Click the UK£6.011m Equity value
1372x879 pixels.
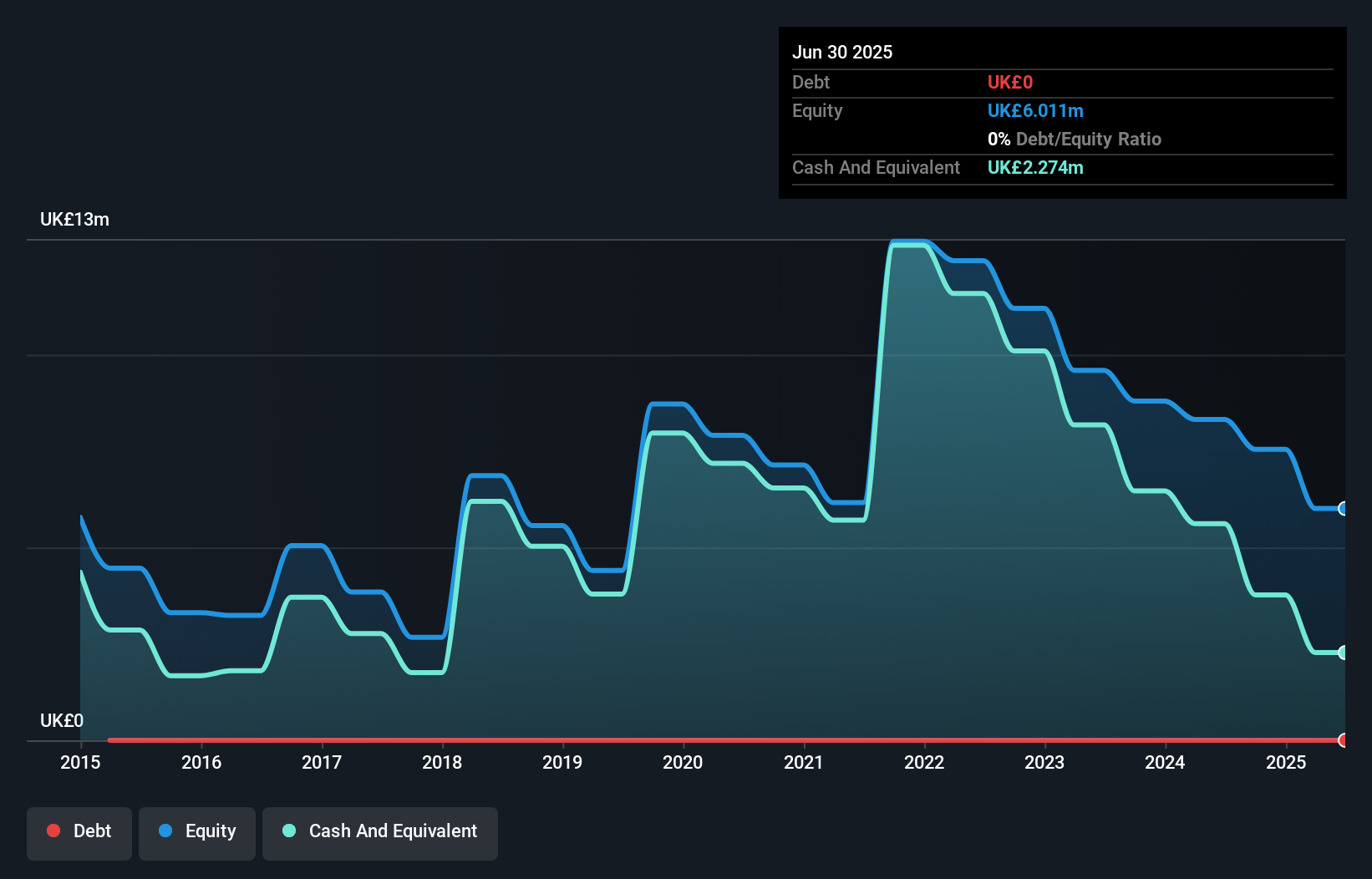pos(1035,110)
